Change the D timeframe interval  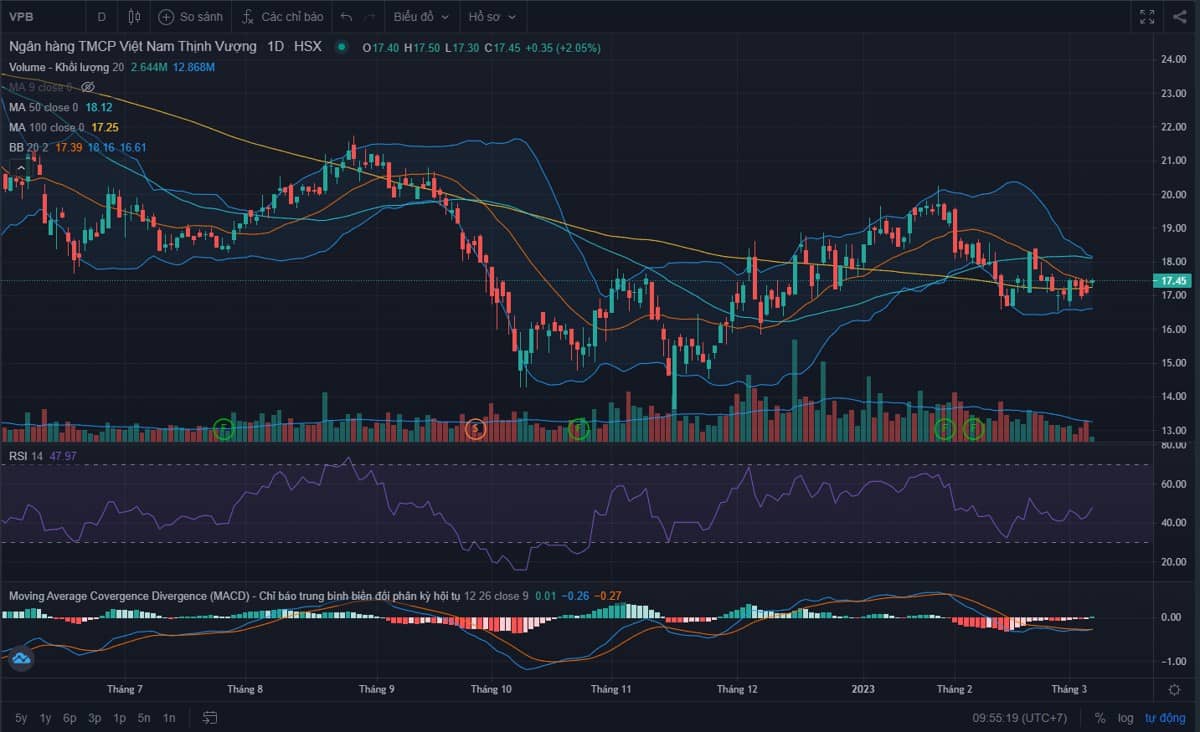(x=101, y=17)
